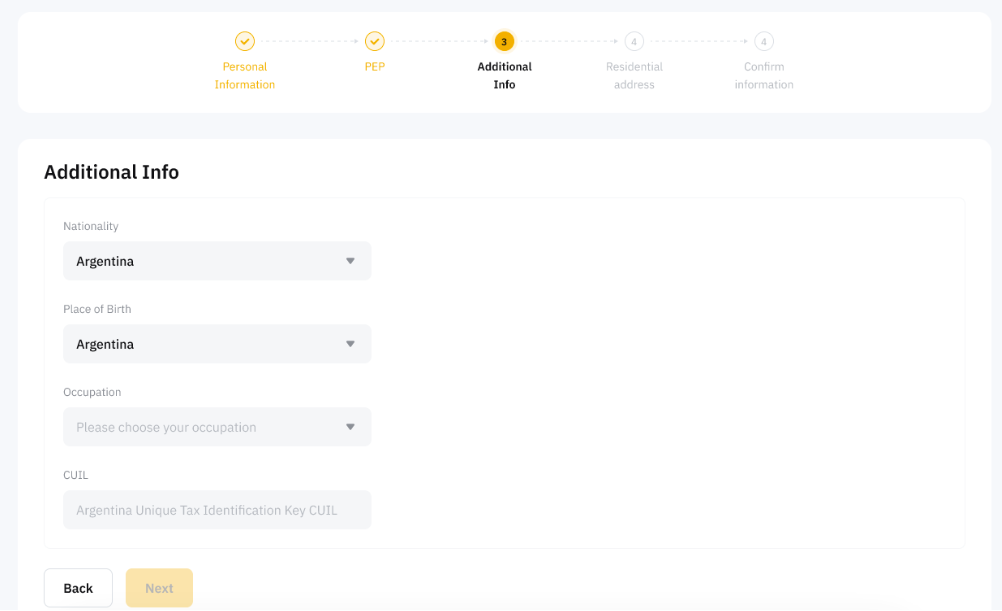Image resolution: width=1002 pixels, height=611 pixels.
Task: Select the Residential address step label
Action: pyautogui.click(x=634, y=76)
